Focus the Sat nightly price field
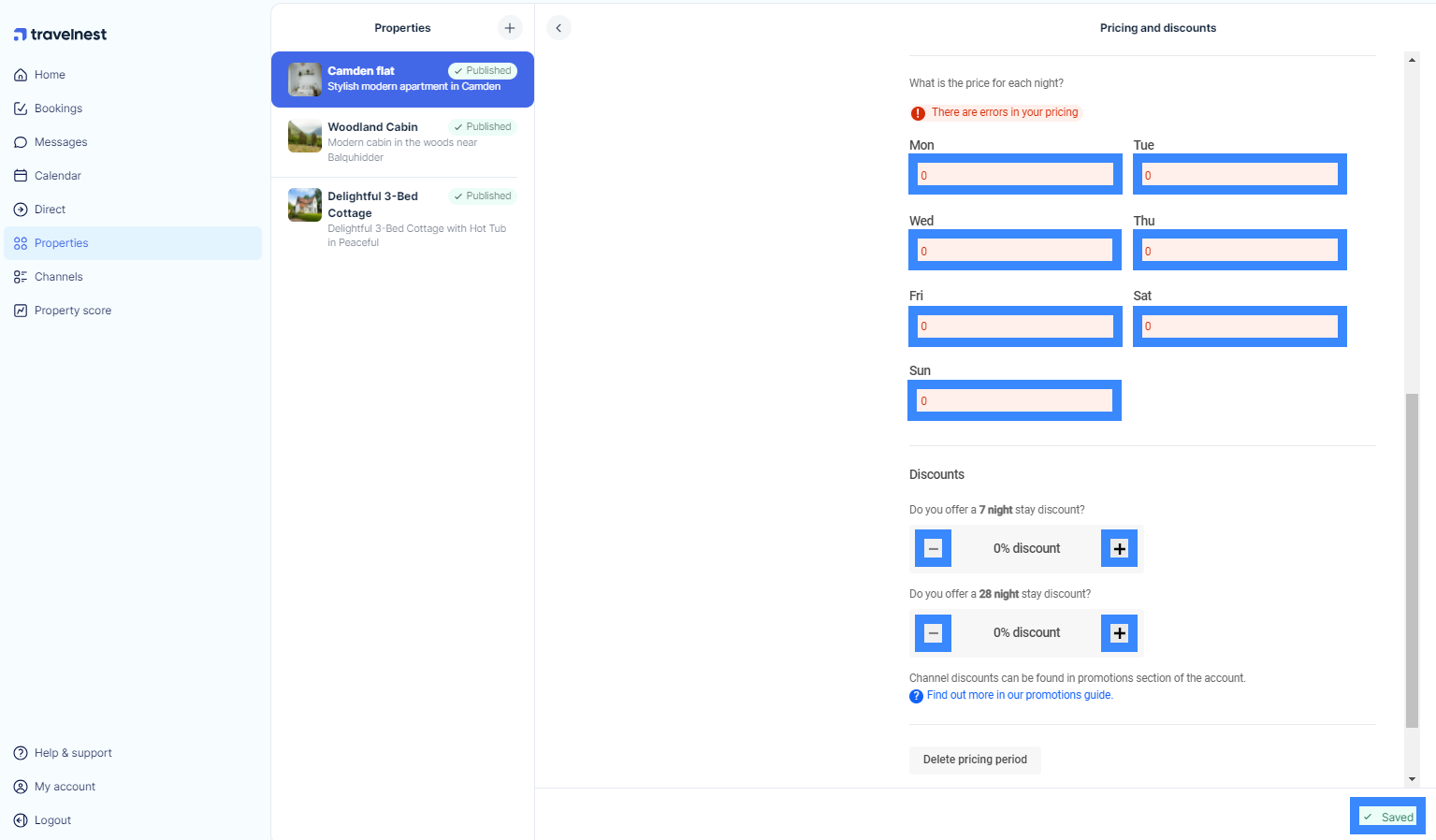The width and height of the screenshot is (1436, 840). [1240, 326]
